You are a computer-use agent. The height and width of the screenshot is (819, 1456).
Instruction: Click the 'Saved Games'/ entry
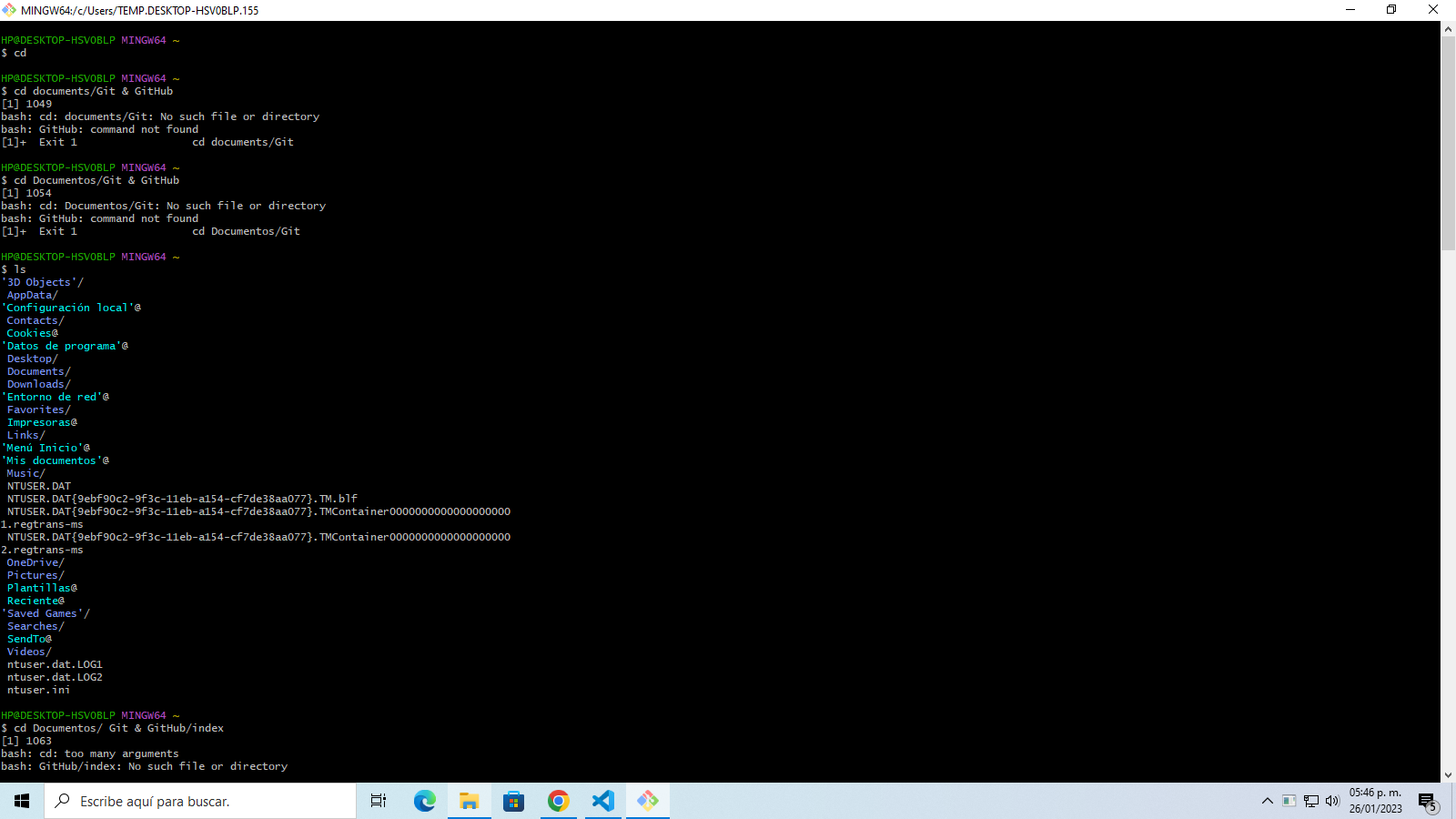45,613
